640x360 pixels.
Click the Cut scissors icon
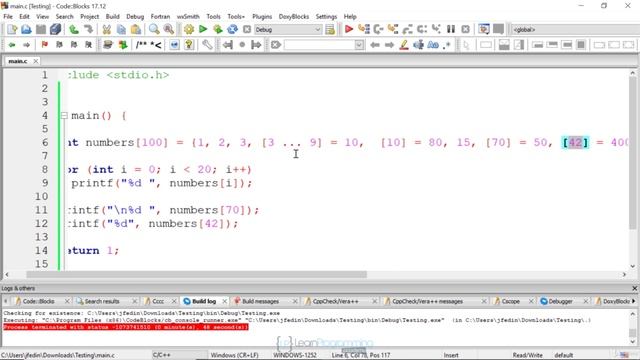pyautogui.click(x=107, y=29)
